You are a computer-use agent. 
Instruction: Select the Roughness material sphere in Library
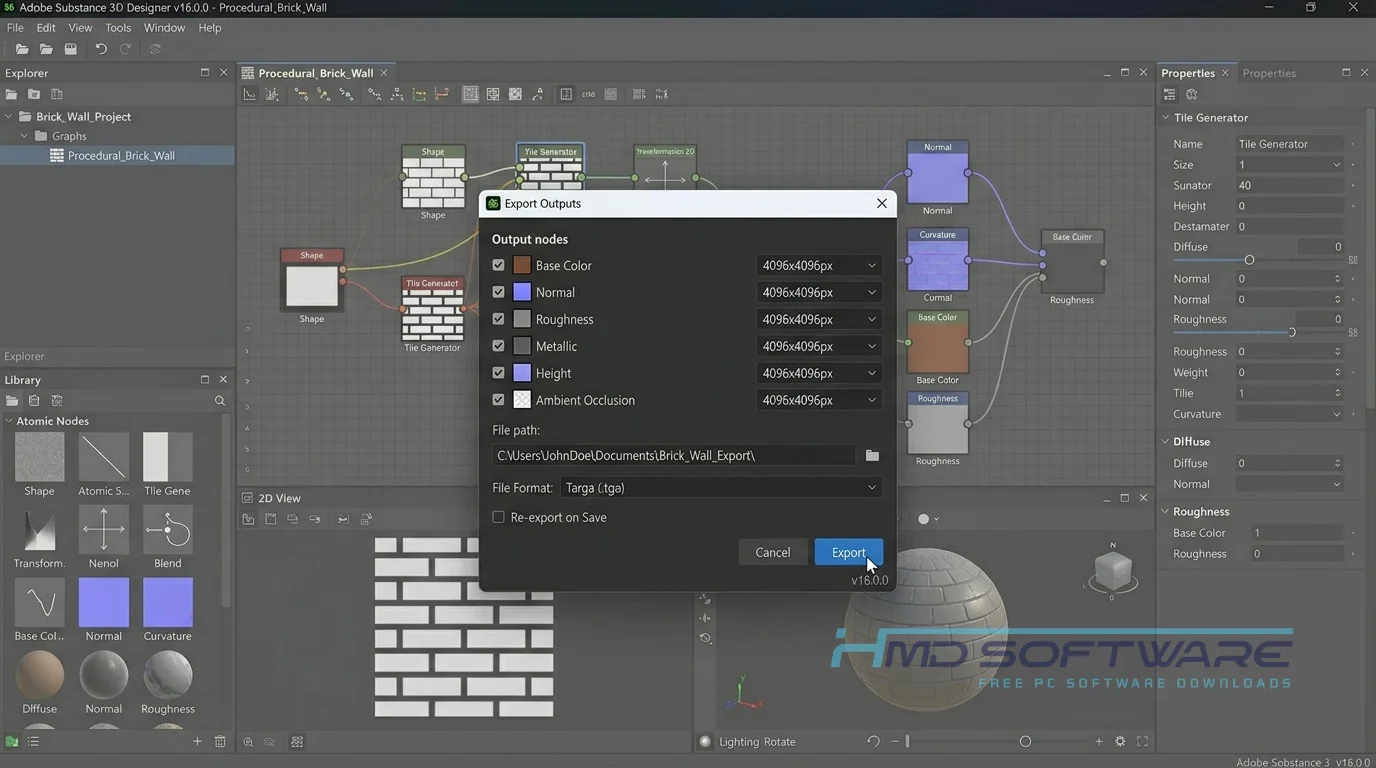168,675
